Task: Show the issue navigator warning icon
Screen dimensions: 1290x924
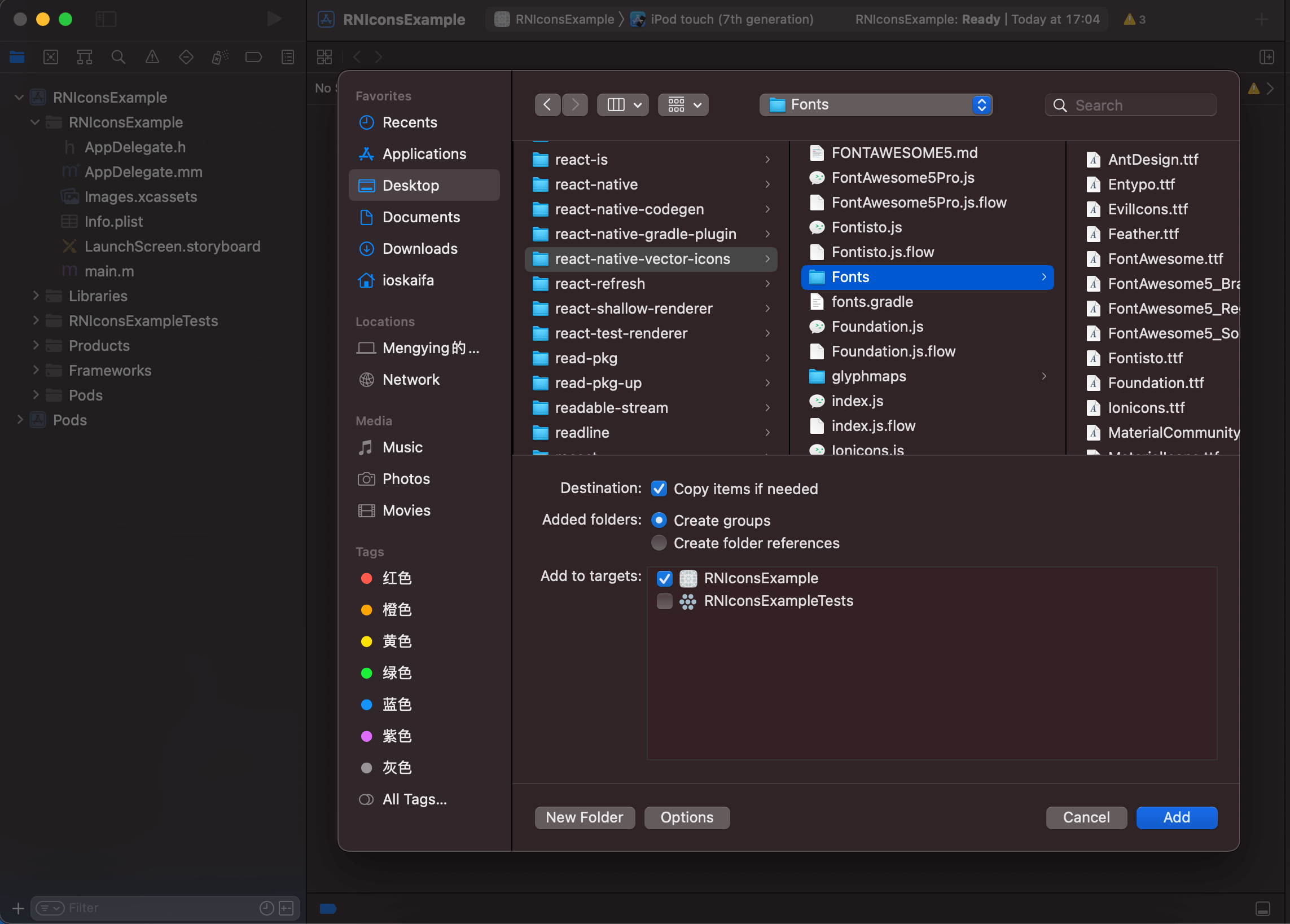Action: tap(152, 57)
